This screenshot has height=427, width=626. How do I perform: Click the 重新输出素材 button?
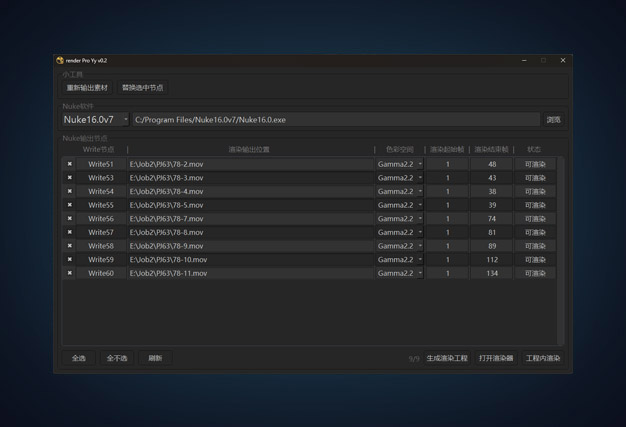87,88
